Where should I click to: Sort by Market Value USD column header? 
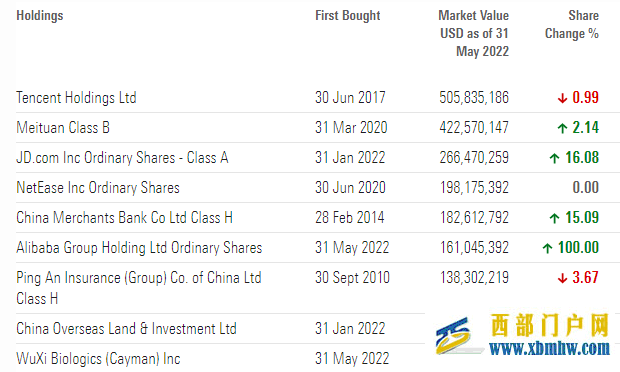click(x=474, y=34)
